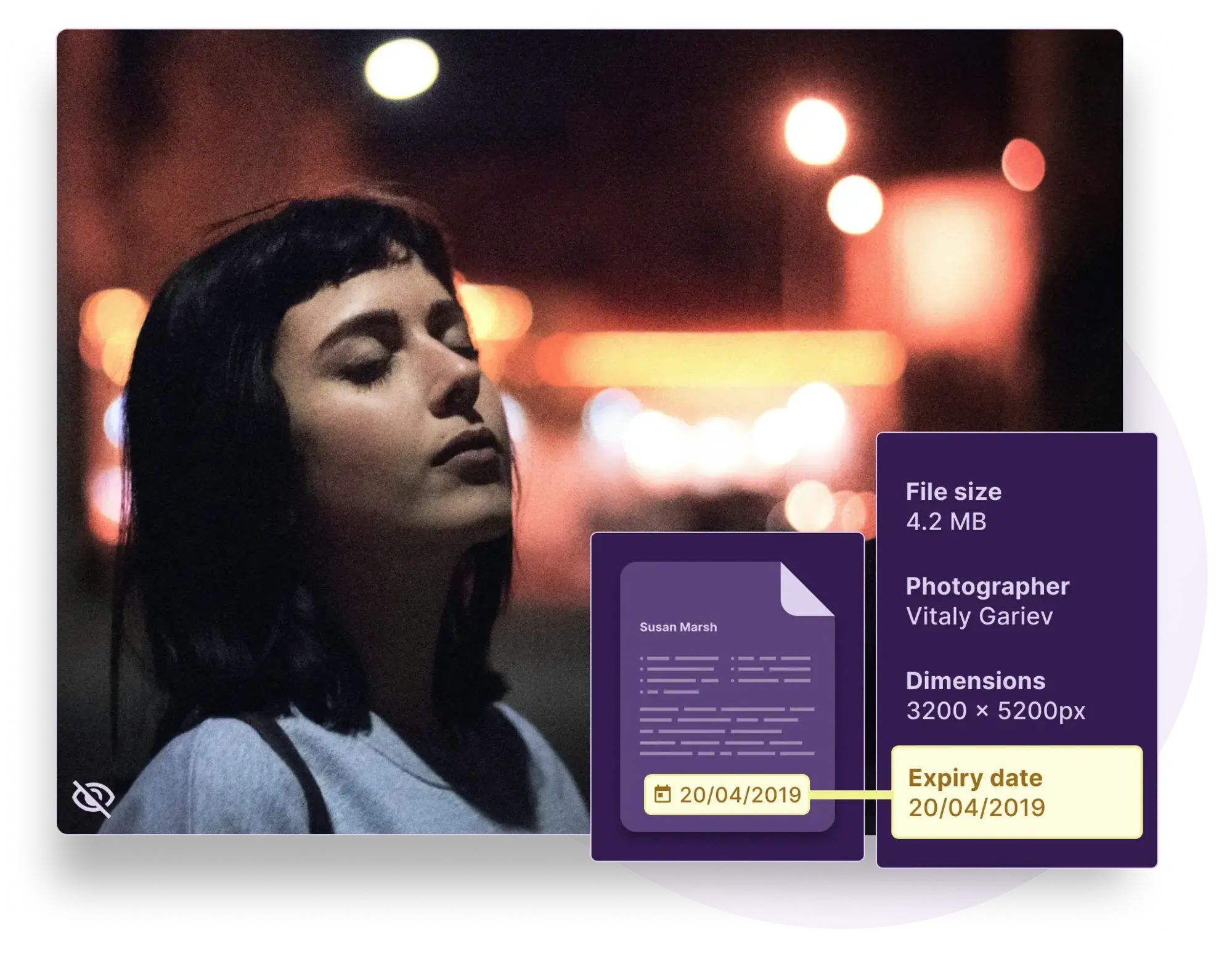The image size is (1232, 961).
Task: Click the Susan Marsh name text
Action: click(x=678, y=627)
